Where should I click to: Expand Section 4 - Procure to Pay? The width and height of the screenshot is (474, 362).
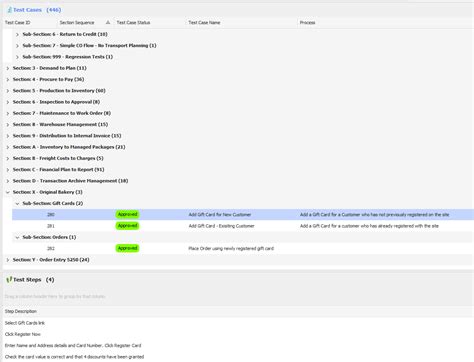pyautogui.click(x=8, y=79)
